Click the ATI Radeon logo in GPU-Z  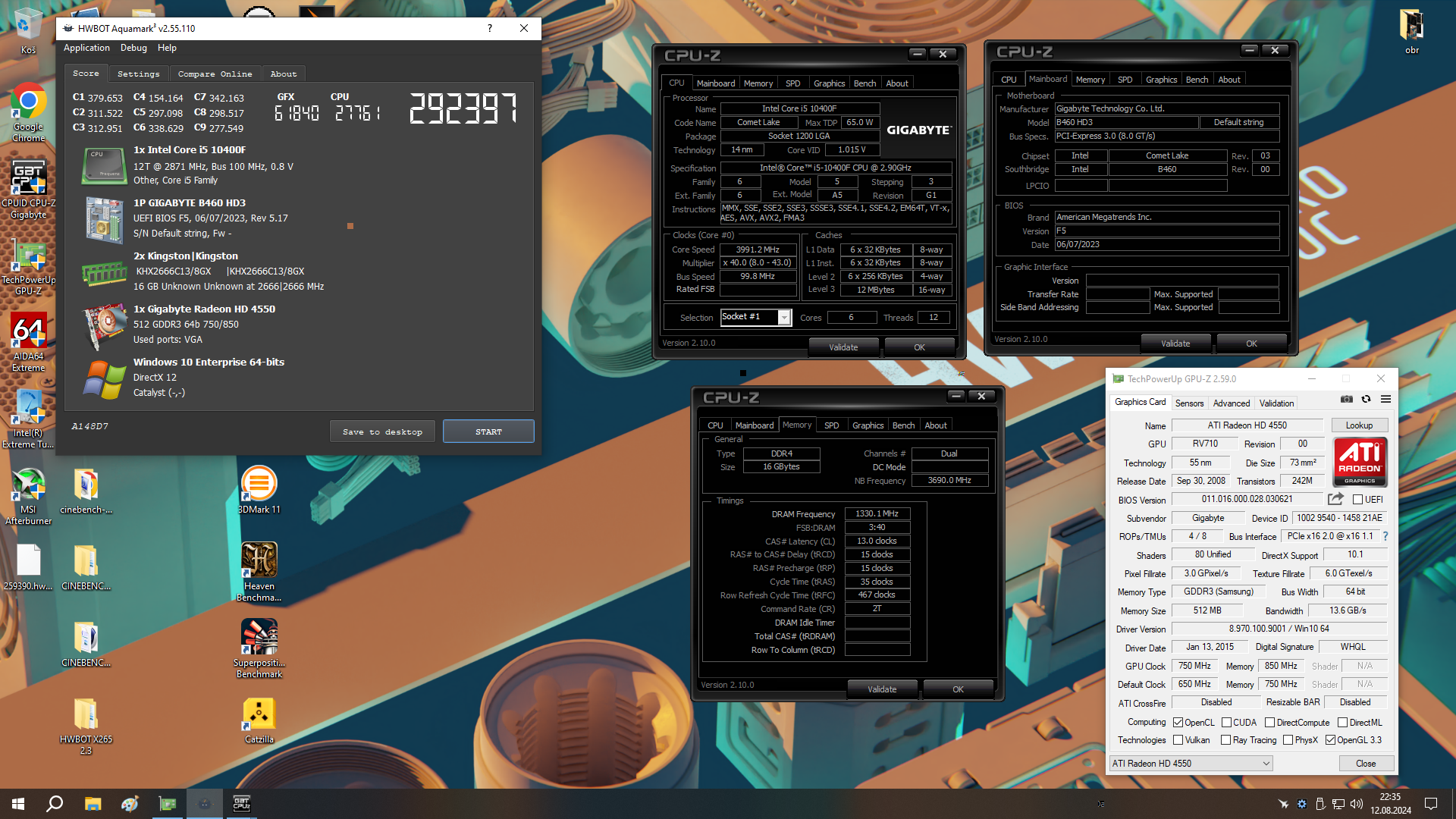(1360, 462)
